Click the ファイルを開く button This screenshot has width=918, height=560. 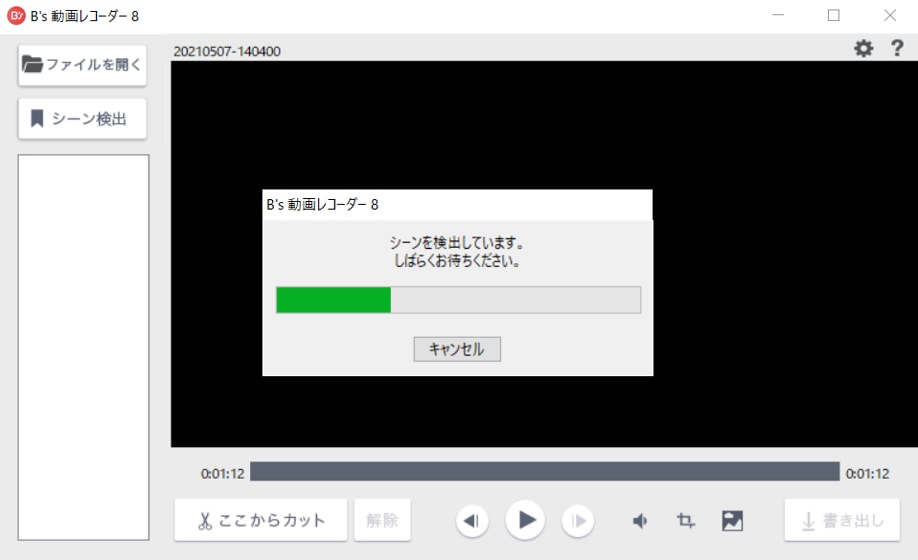(x=82, y=65)
